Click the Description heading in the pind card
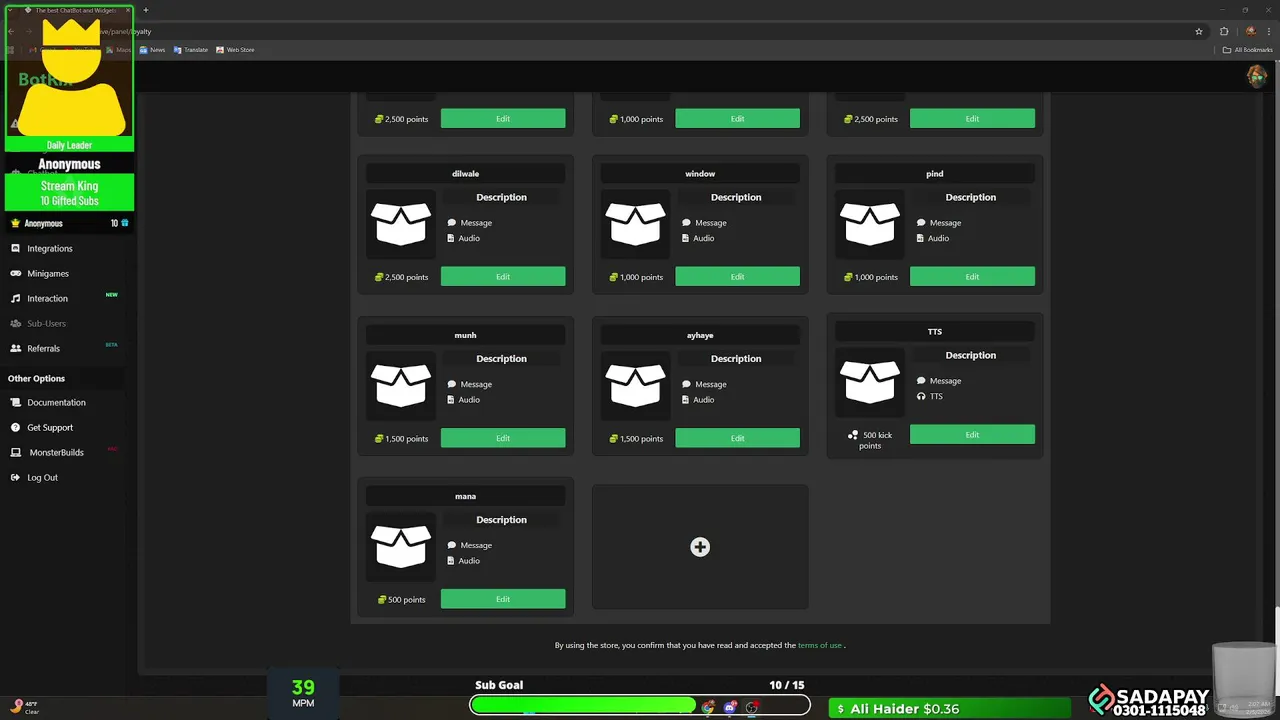This screenshot has height=720, width=1280. tap(971, 197)
